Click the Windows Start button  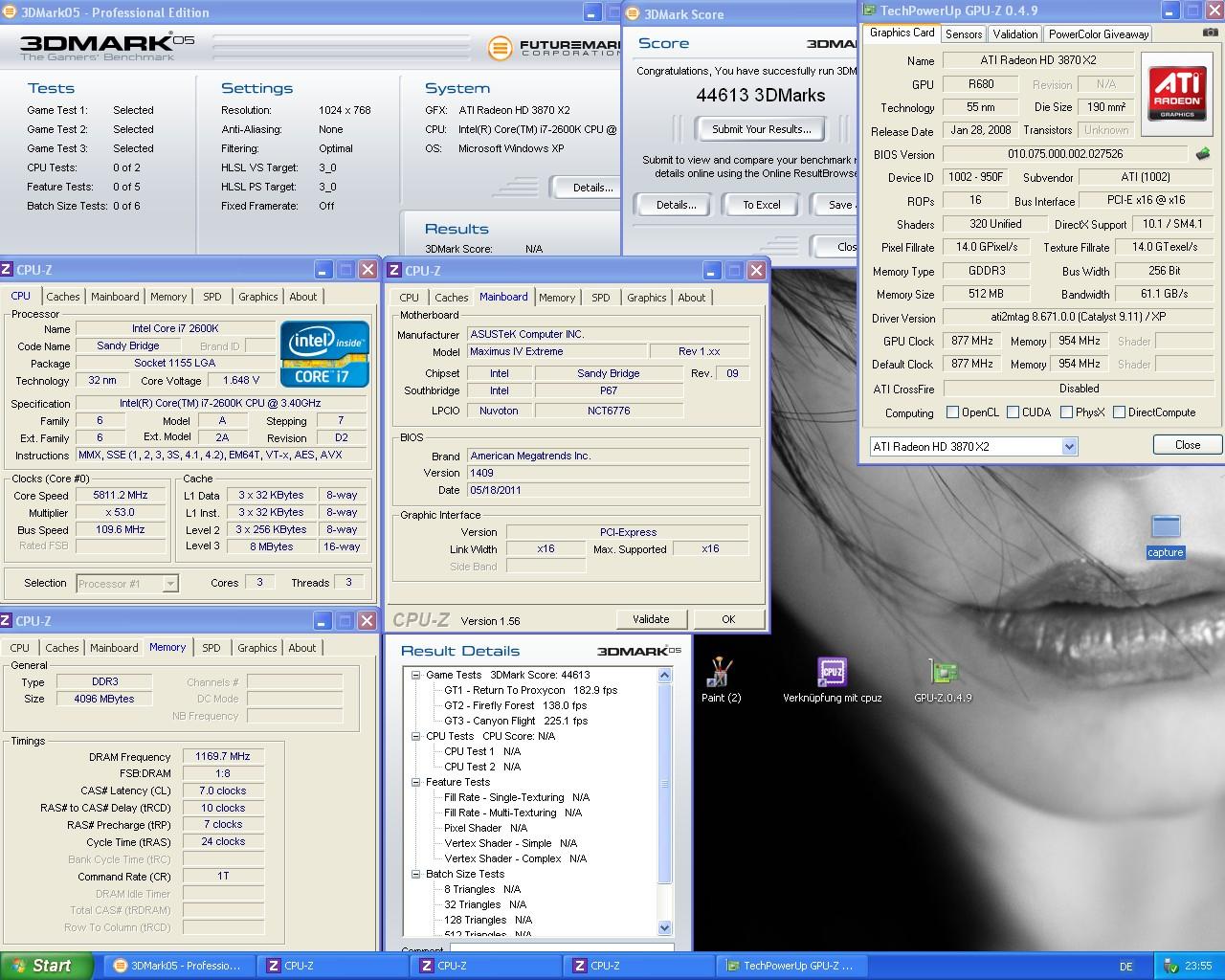[x=47, y=966]
